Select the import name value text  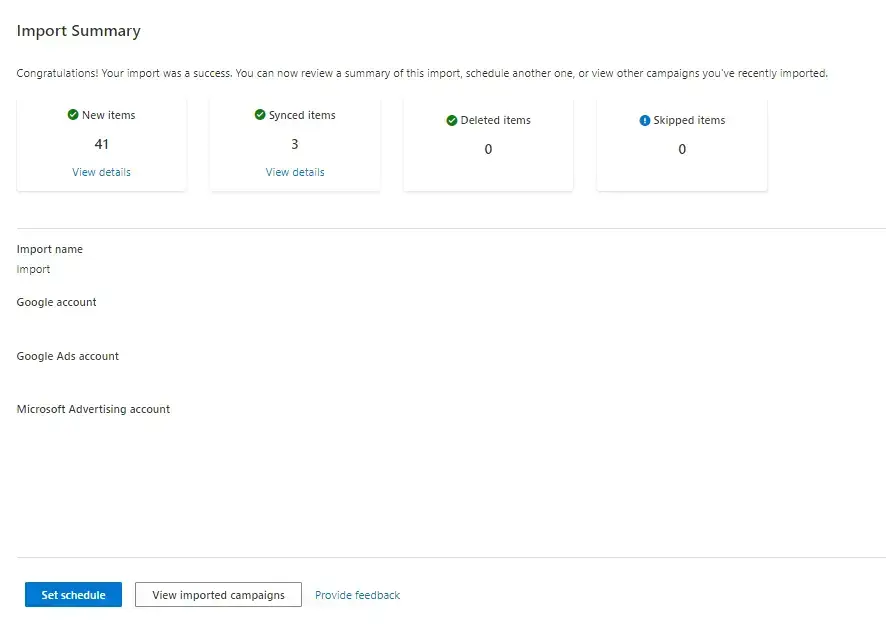coord(33,269)
